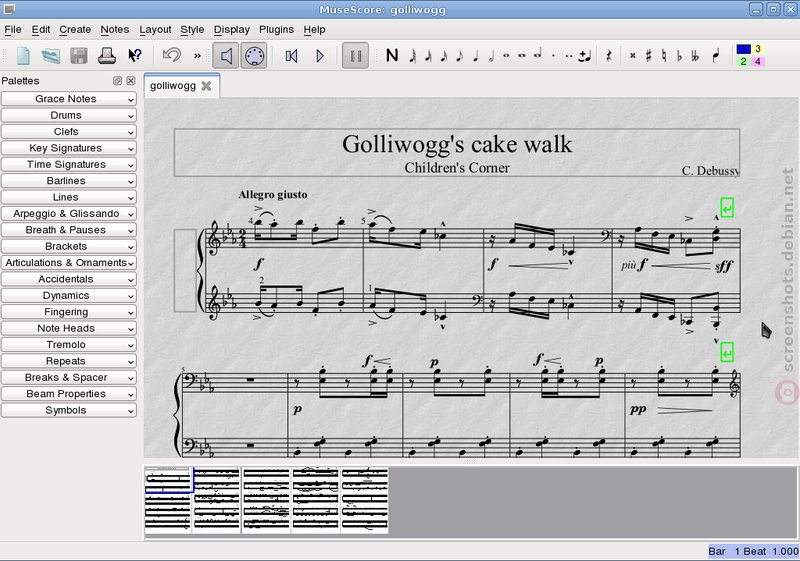Expand the Articulations & Ornaments palette
The height and width of the screenshot is (561, 800).
pos(69,263)
